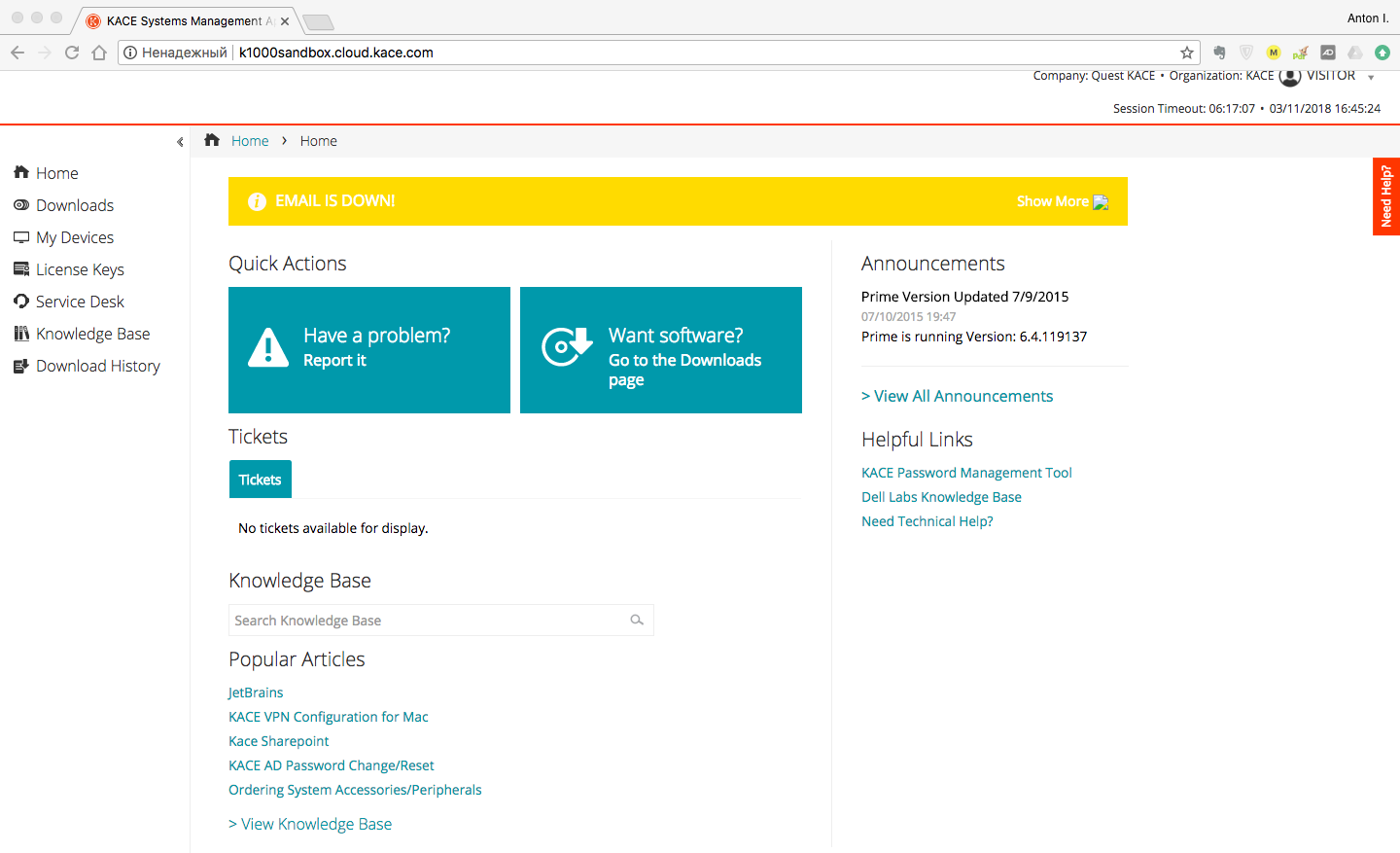Click the No tickets available for display text

pos(333,528)
